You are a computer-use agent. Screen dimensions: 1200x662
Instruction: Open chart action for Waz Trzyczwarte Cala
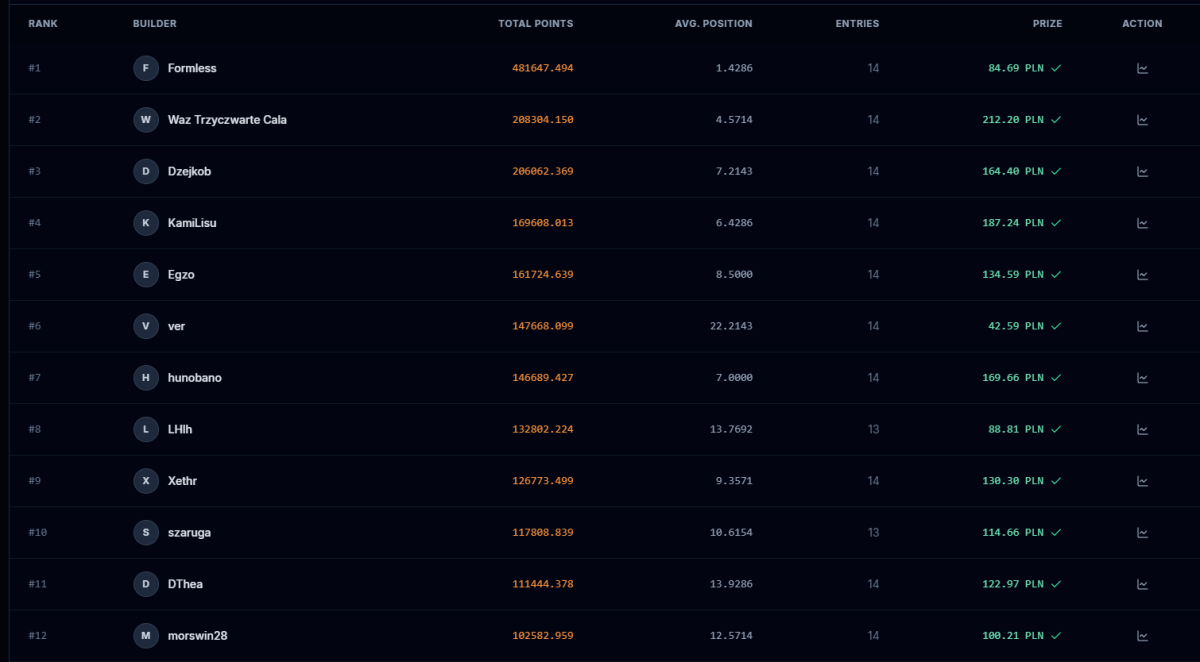[x=1142, y=120]
